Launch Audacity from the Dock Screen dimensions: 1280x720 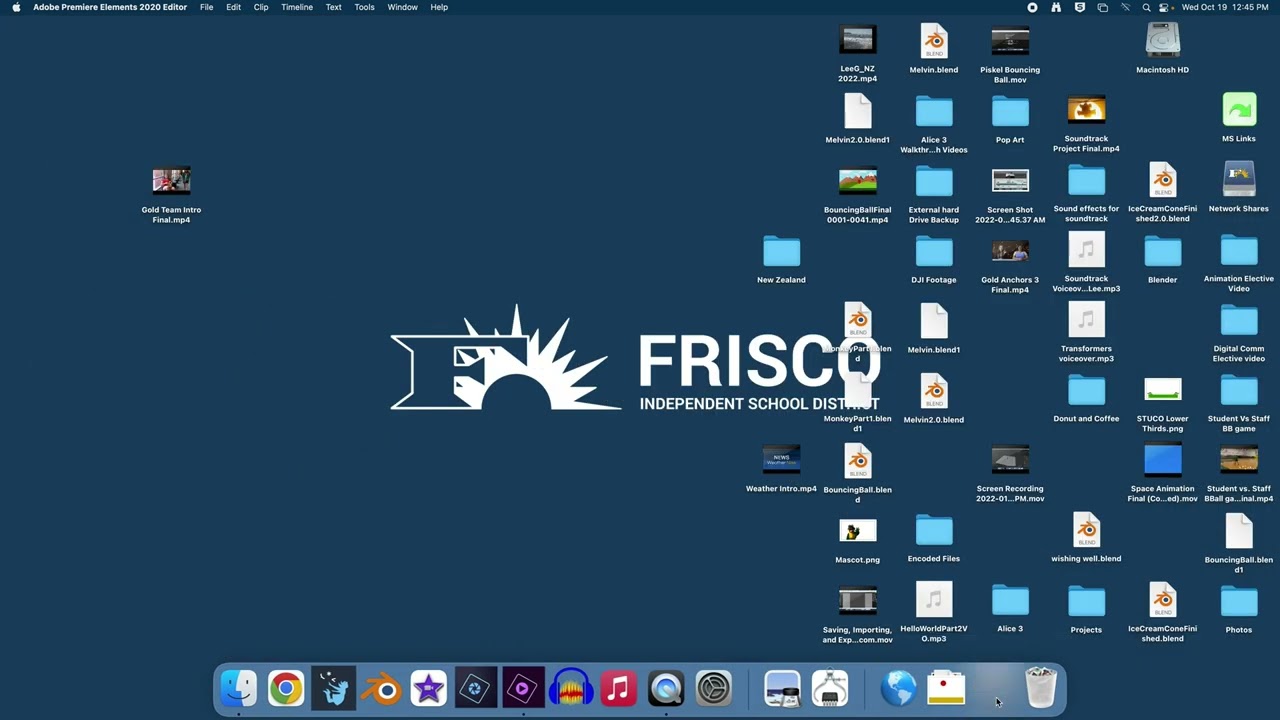(571, 688)
